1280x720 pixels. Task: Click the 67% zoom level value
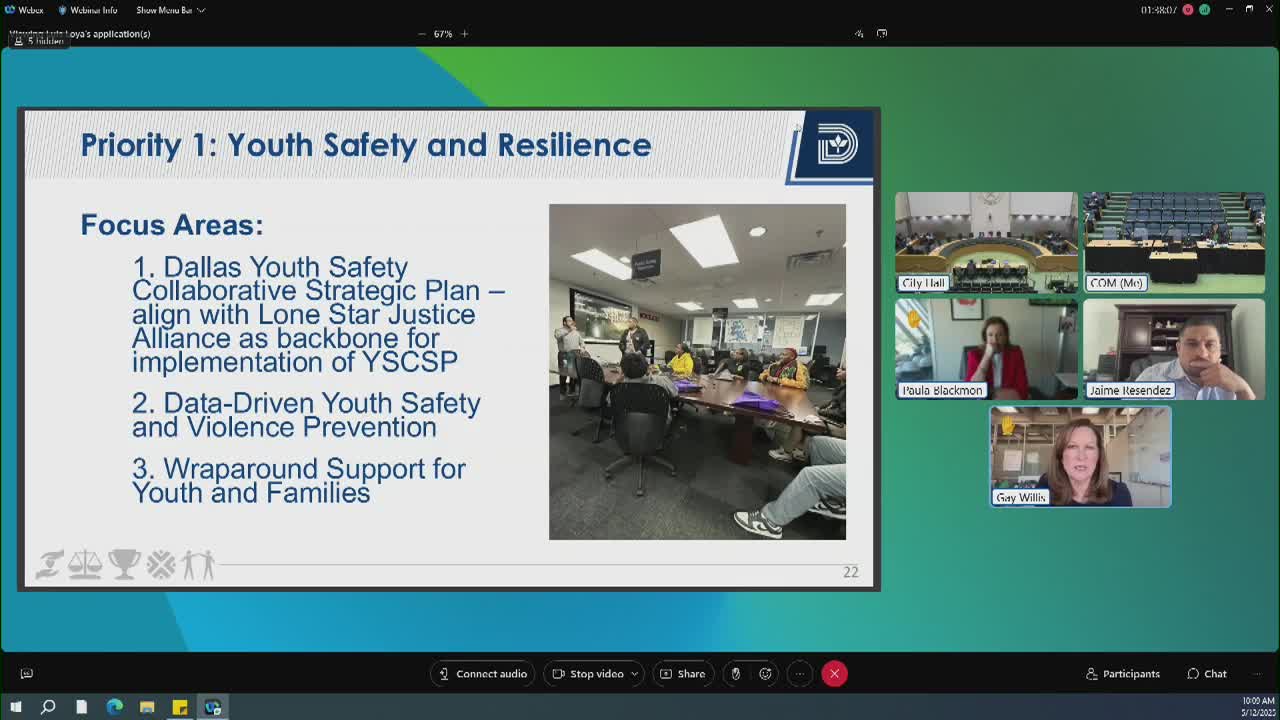[443, 34]
